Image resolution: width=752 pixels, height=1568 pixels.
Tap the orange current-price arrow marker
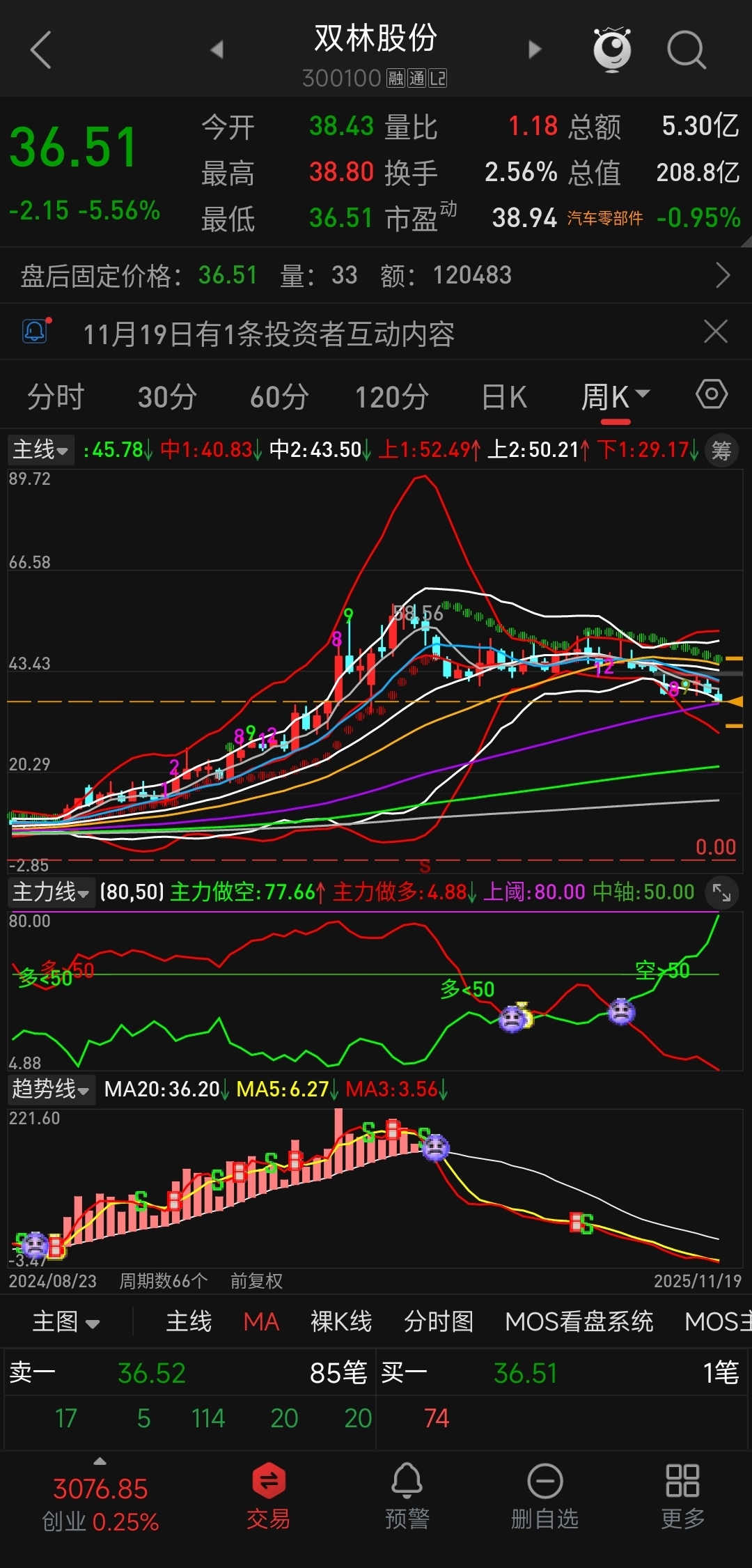(733, 701)
